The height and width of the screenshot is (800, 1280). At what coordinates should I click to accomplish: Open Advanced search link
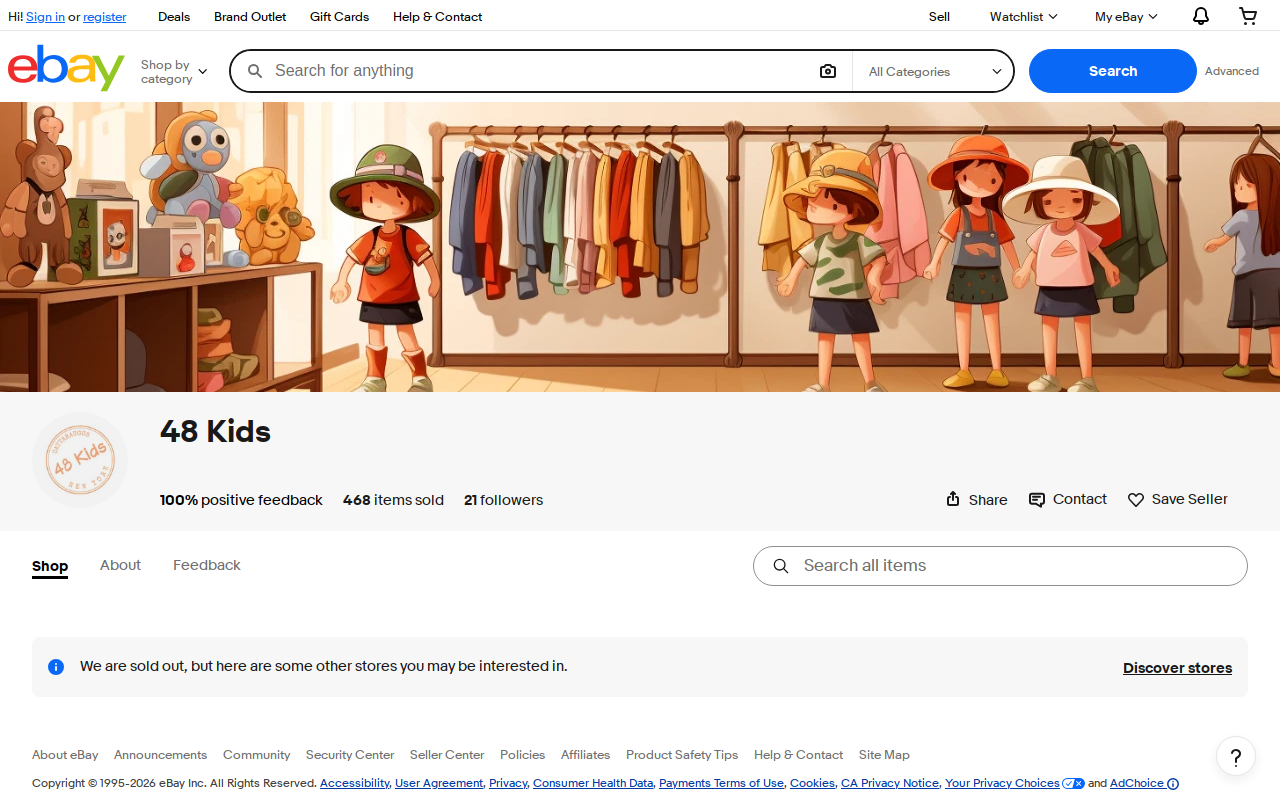click(1232, 71)
